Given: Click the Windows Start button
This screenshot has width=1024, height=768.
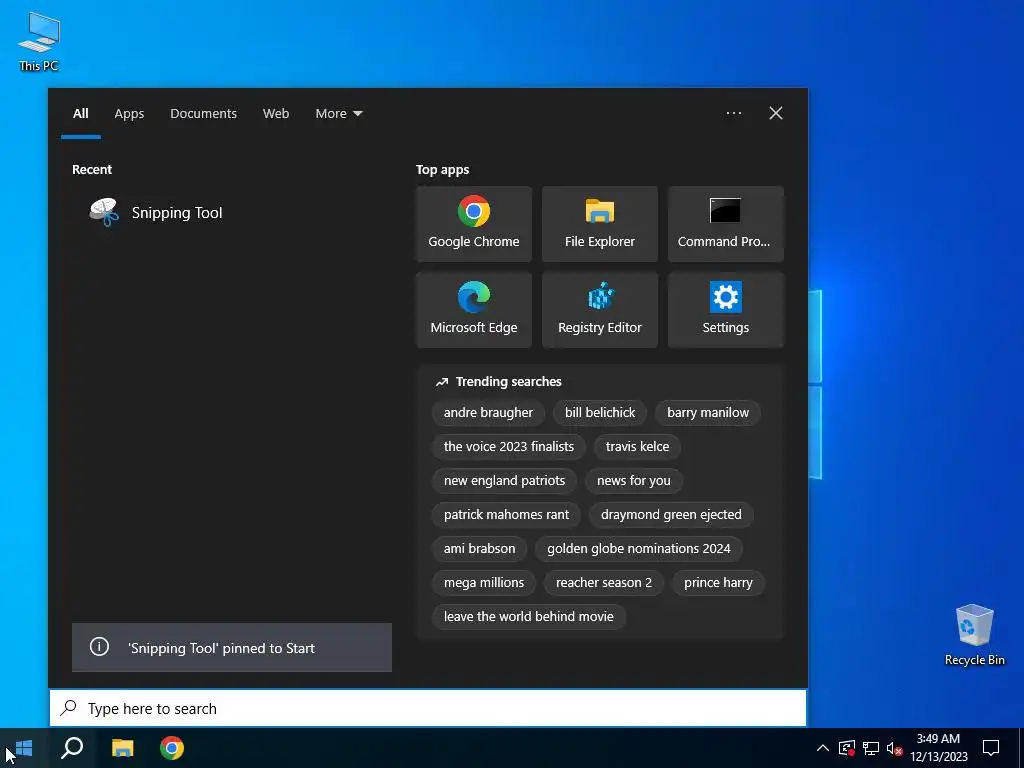Looking at the screenshot, I should tap(24, 748).
